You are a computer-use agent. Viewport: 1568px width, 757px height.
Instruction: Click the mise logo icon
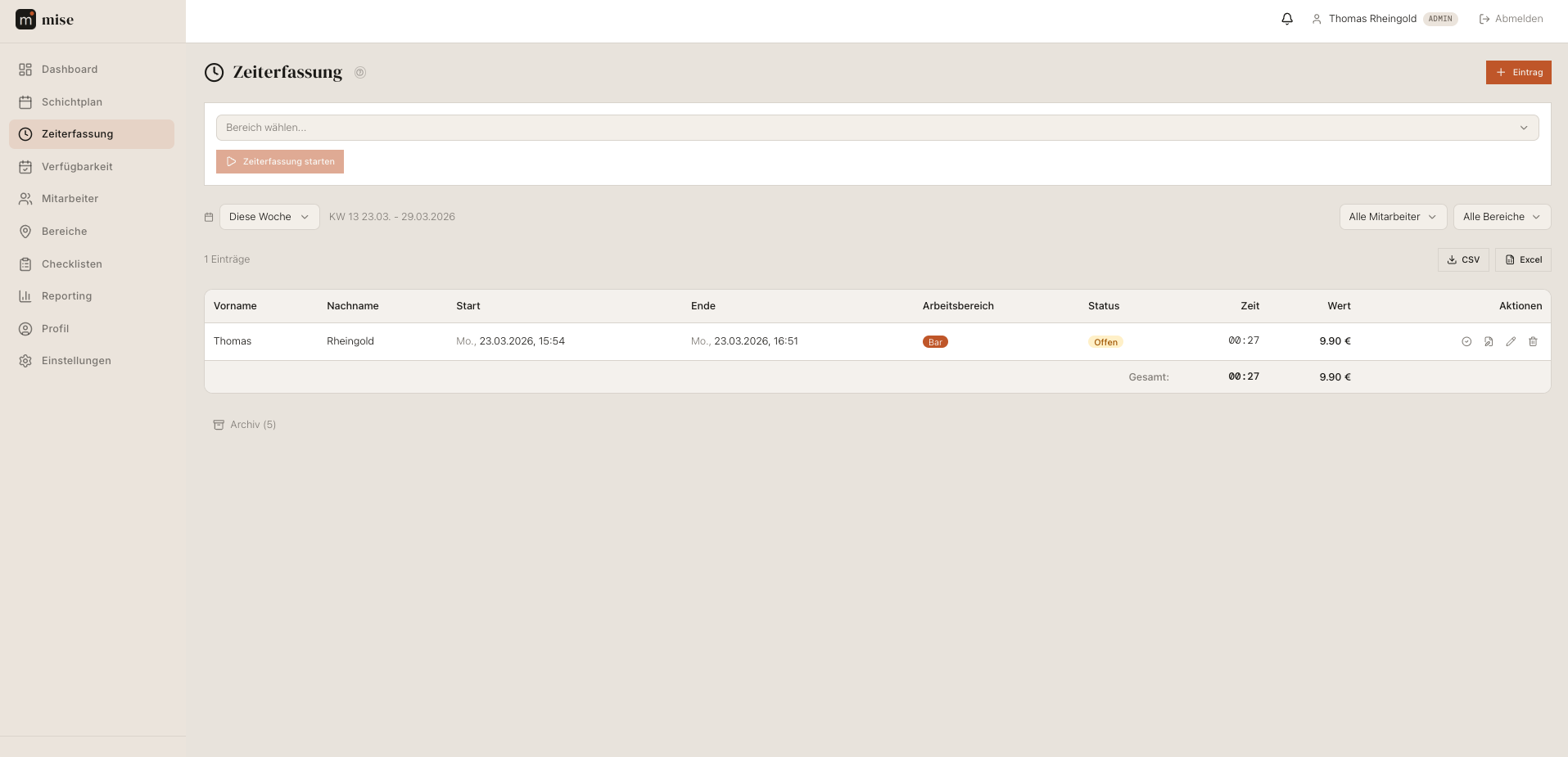(x=25, y=20)
